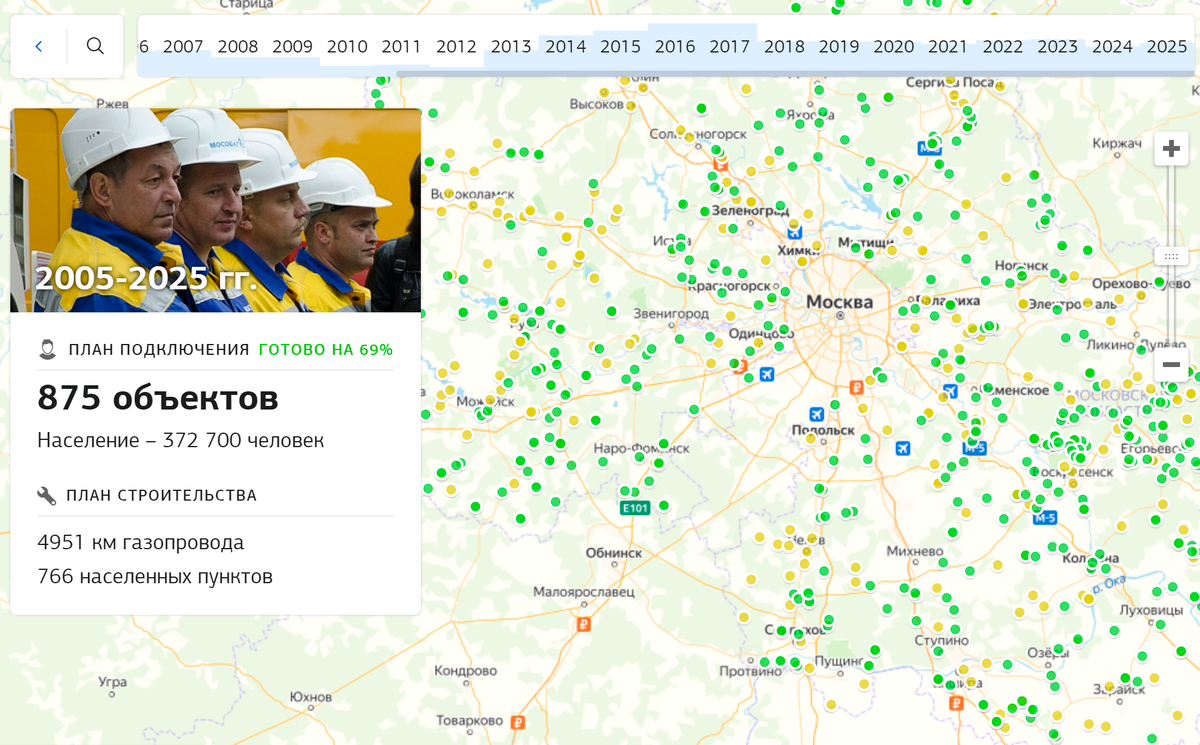This screenshot has width=1200, height=745.
Task: Click the ruble marker next to Товарково
Action: point(518,721)
